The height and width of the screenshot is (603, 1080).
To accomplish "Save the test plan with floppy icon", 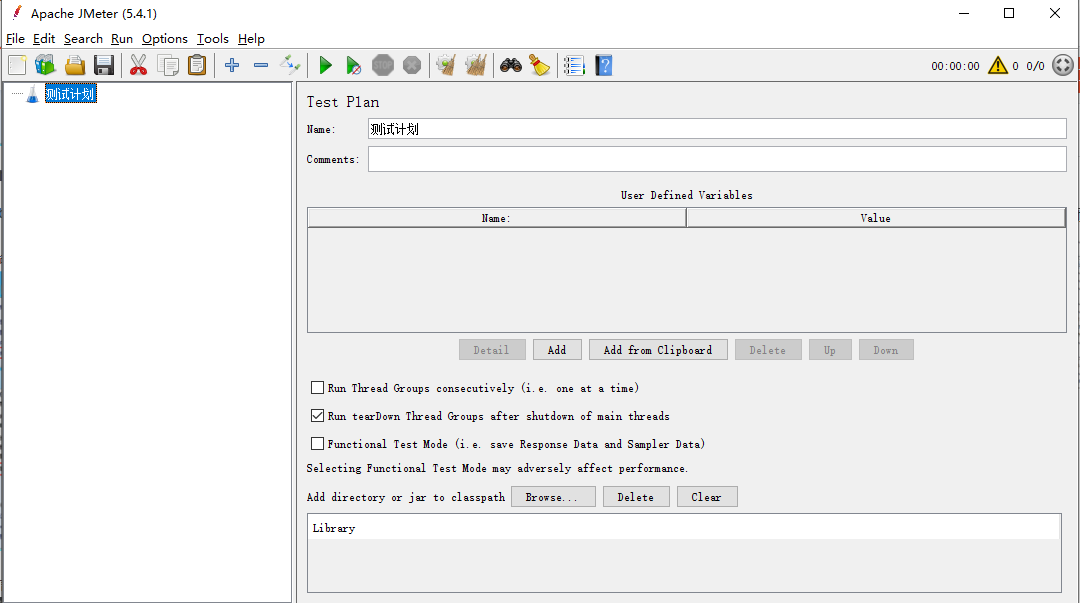I will click(x=104, y=65).
